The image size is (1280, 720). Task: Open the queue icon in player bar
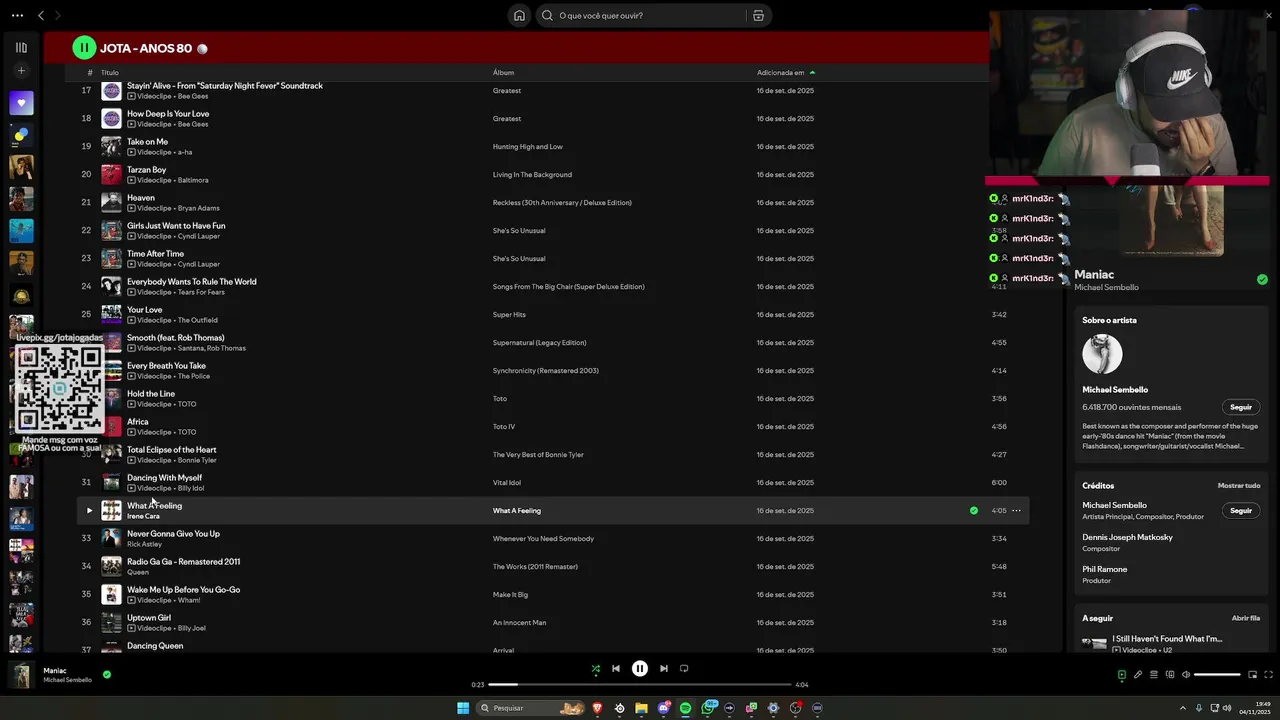click(x=1153, y=675)
